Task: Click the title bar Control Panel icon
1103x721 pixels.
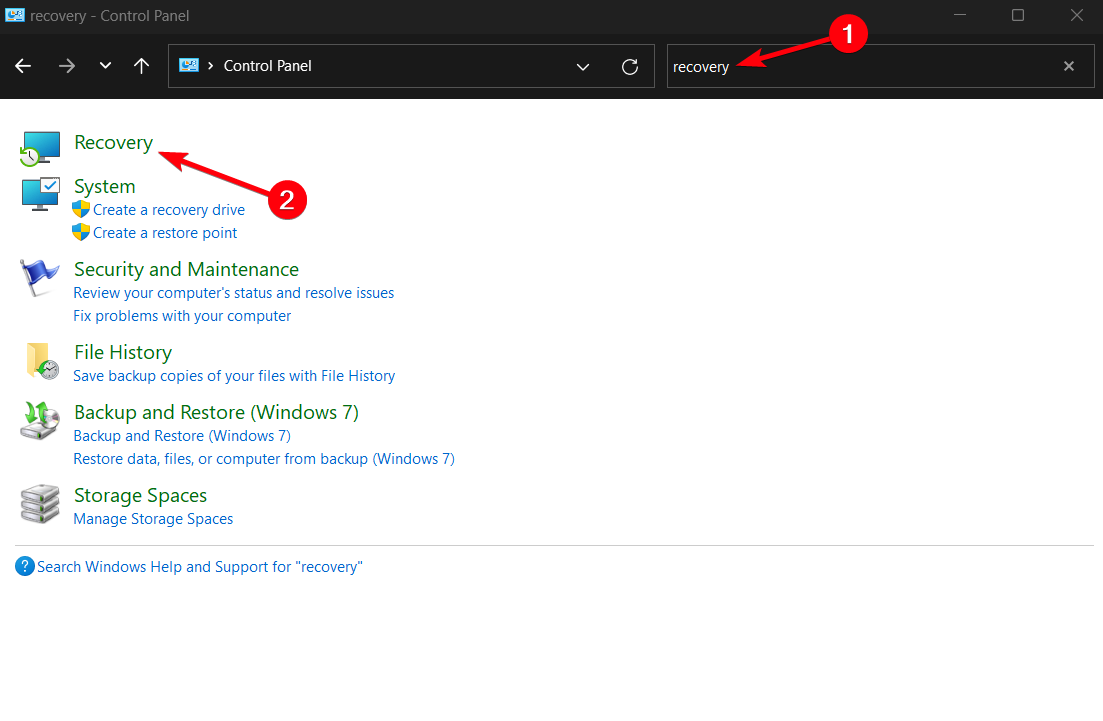Action: 15,15
